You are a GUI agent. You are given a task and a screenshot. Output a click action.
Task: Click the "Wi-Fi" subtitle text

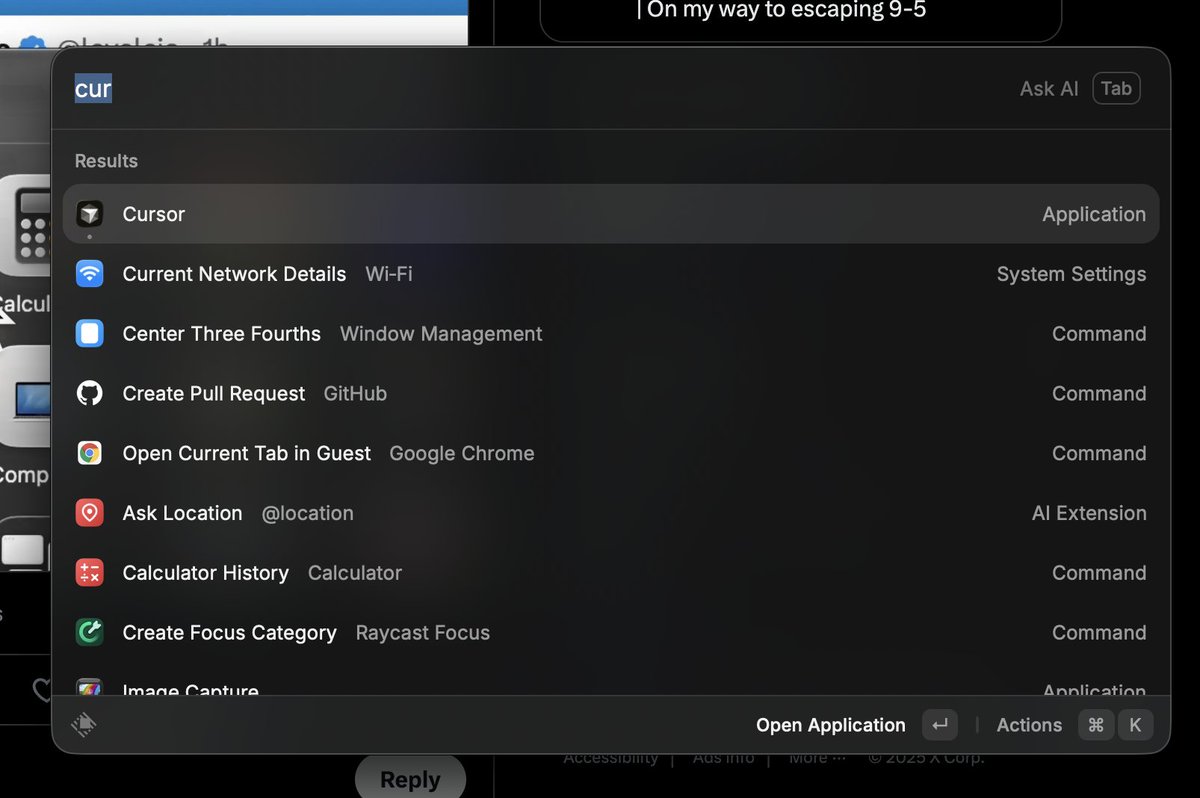(389, 274)
